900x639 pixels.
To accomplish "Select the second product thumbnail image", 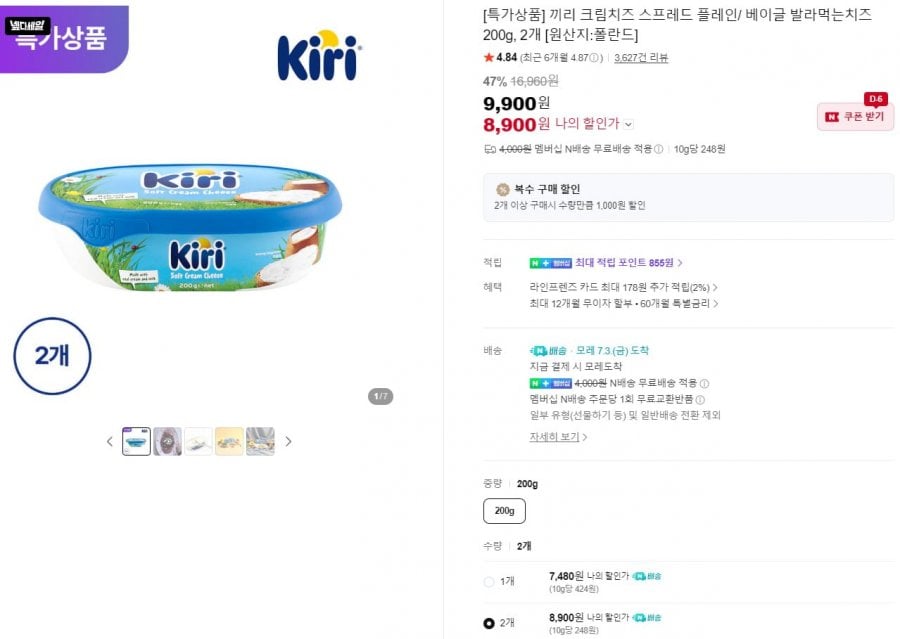I will [167, 442].
